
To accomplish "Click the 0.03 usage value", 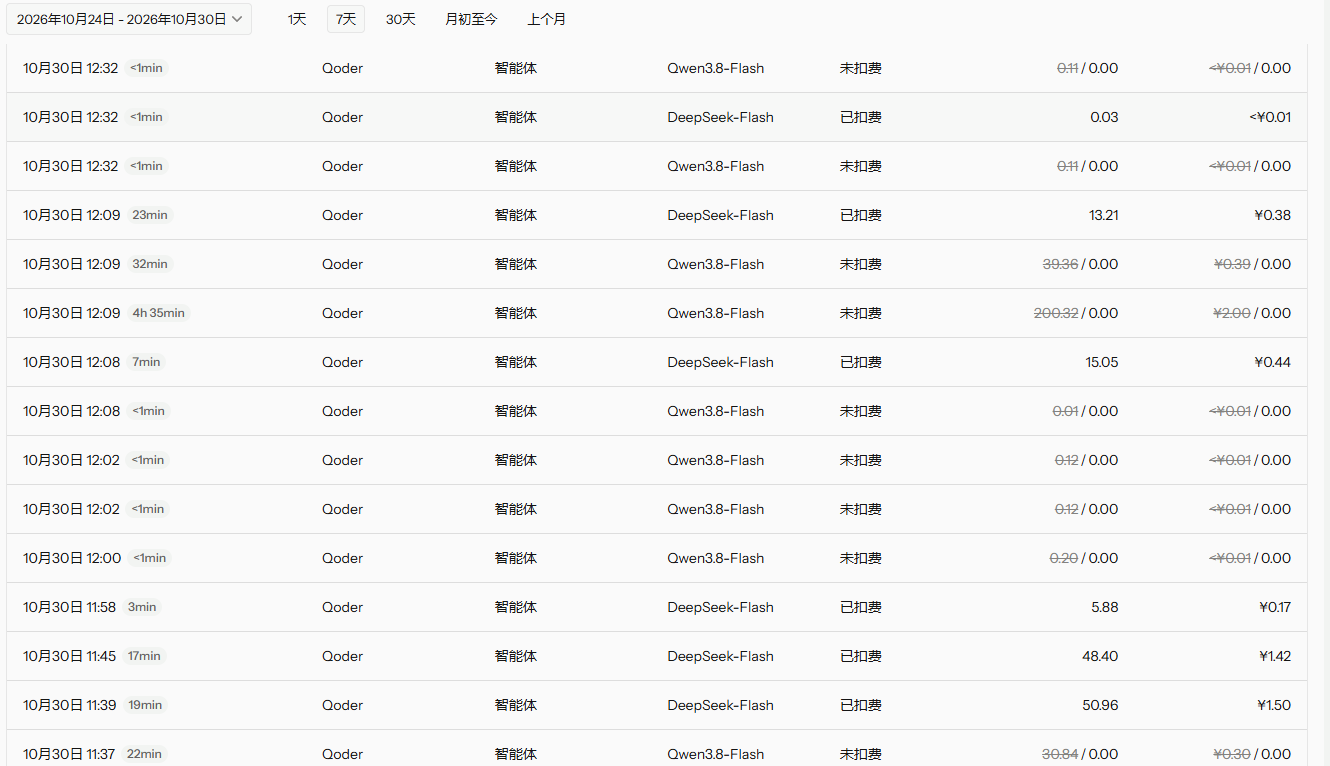I will pos(1104,117).
